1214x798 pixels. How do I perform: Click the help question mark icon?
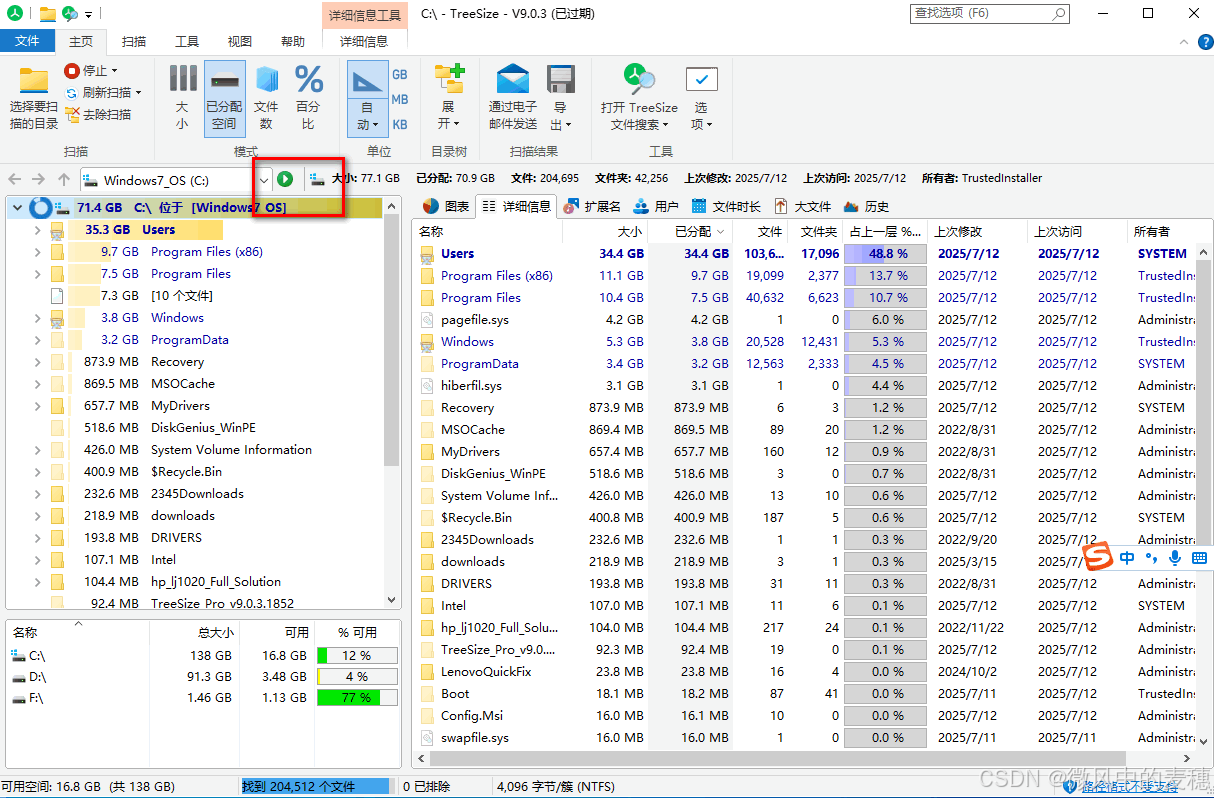(x=1204, y=41)
